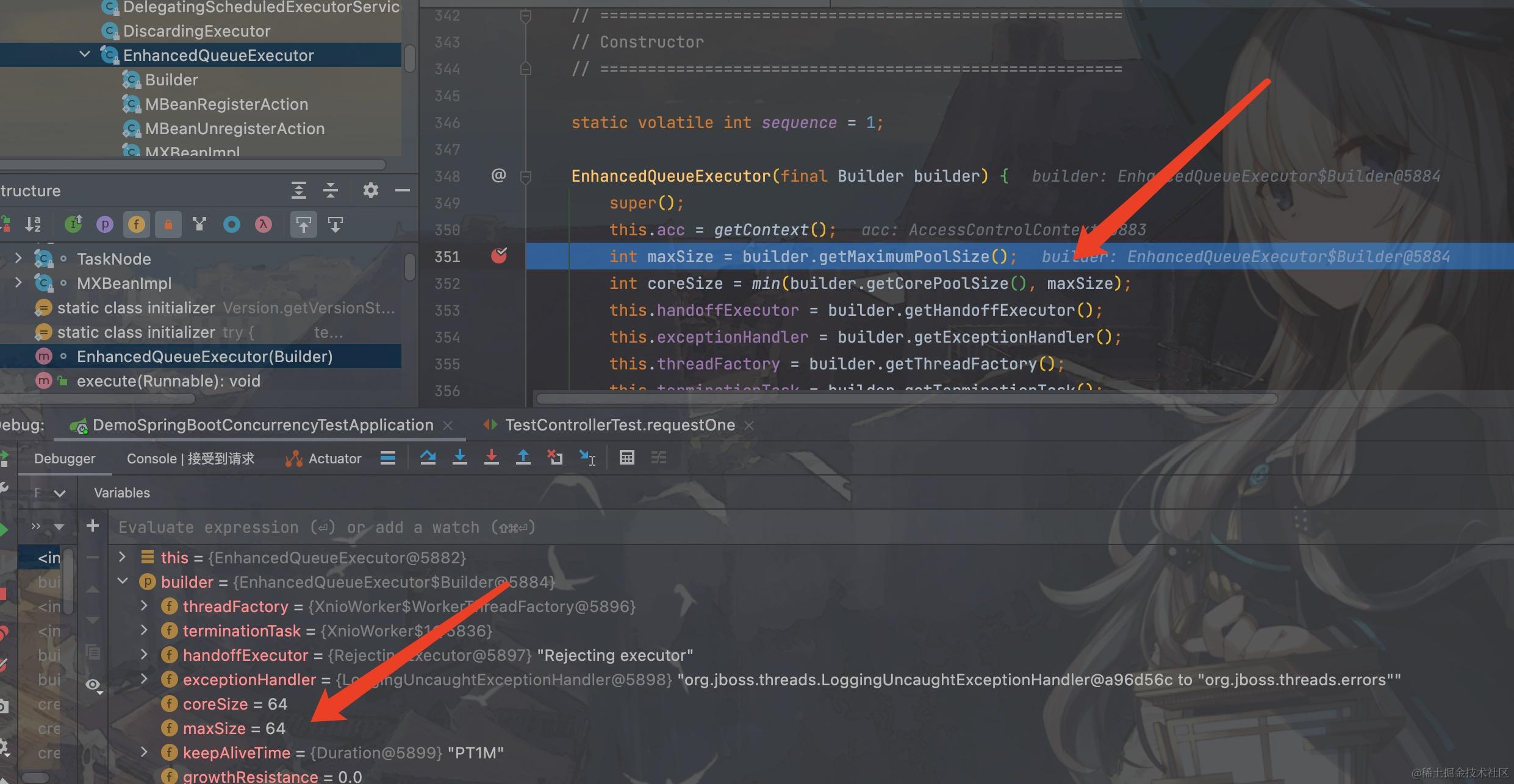Click the Evaluate expression input field
This screenshot has height=784, width=1514.
pyautogui.click(x=811, y=527)
